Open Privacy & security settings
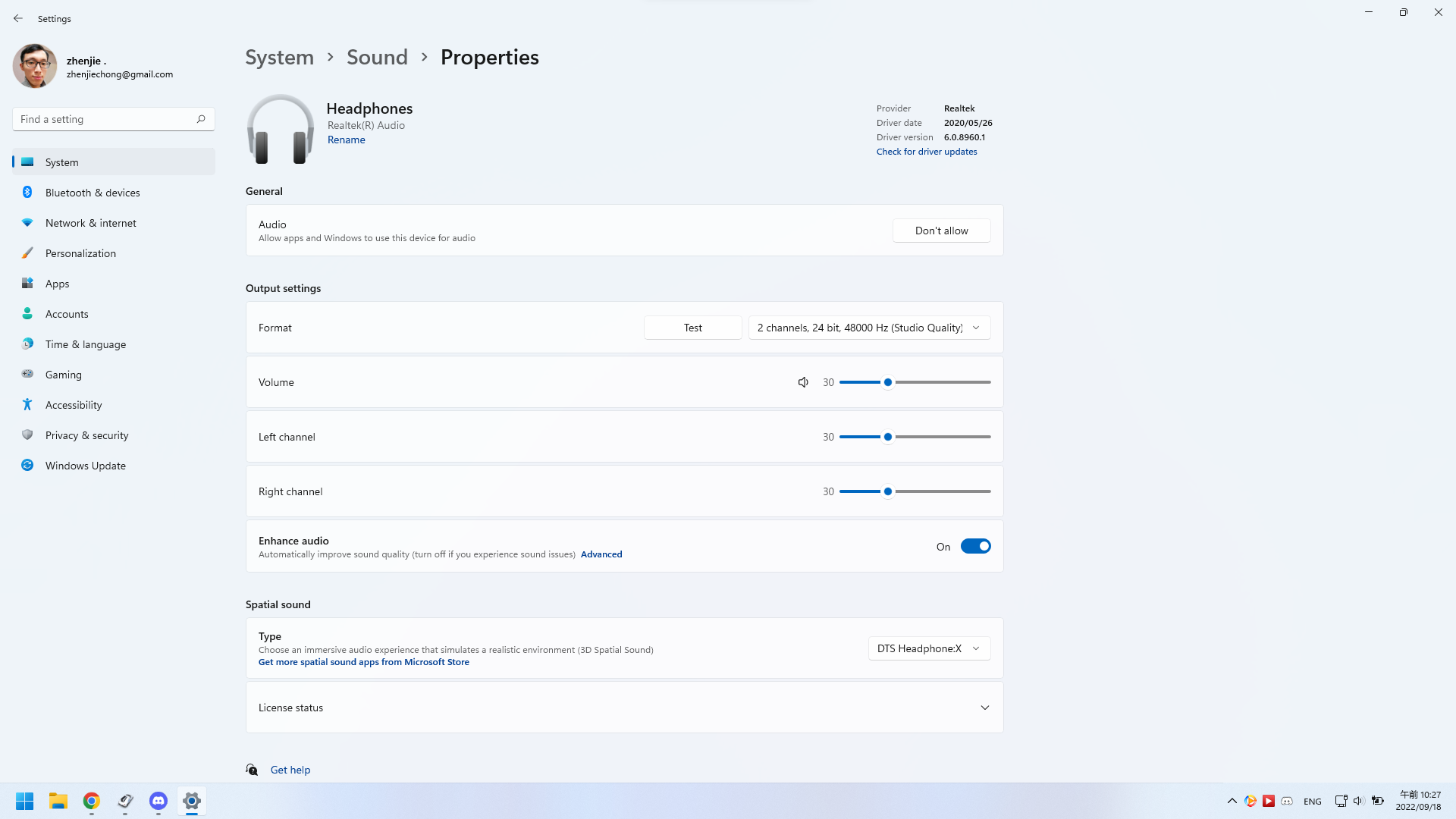The height and width of the screenshot is (819, 1456). (86, 435)
